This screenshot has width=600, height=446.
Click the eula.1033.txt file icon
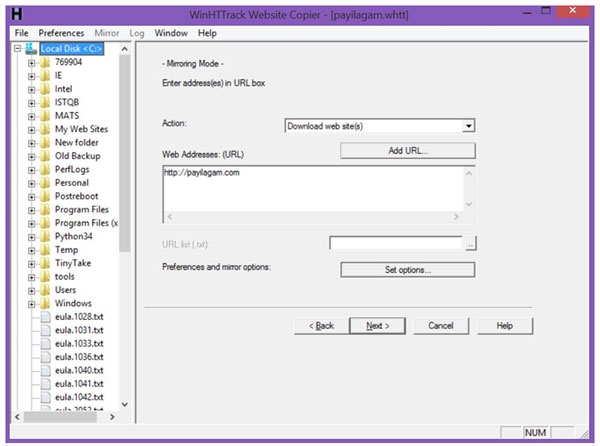[46, 343]
